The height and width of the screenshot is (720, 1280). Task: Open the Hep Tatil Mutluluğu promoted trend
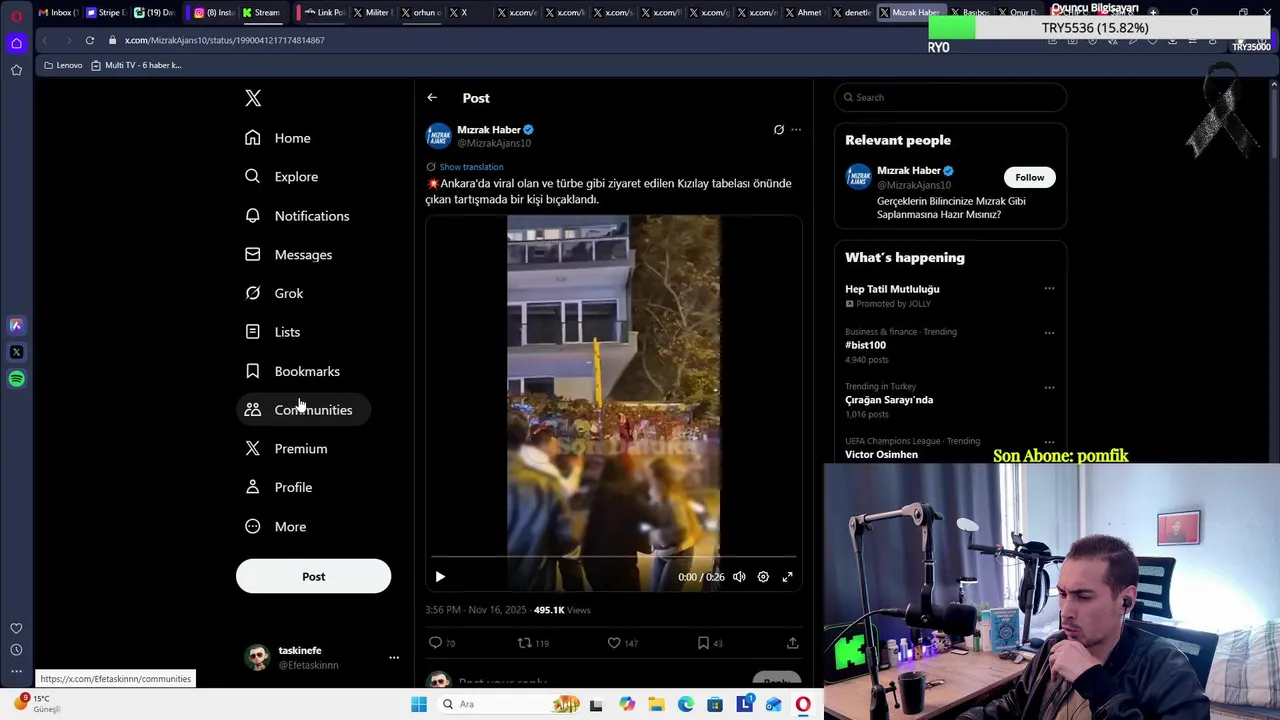892,289
